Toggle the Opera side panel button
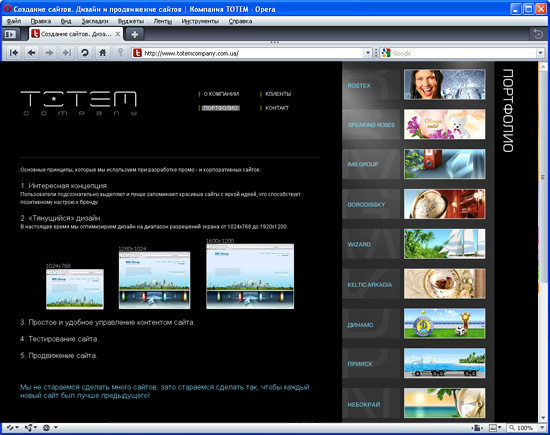550x435 pixels. (x=10, y=34)
